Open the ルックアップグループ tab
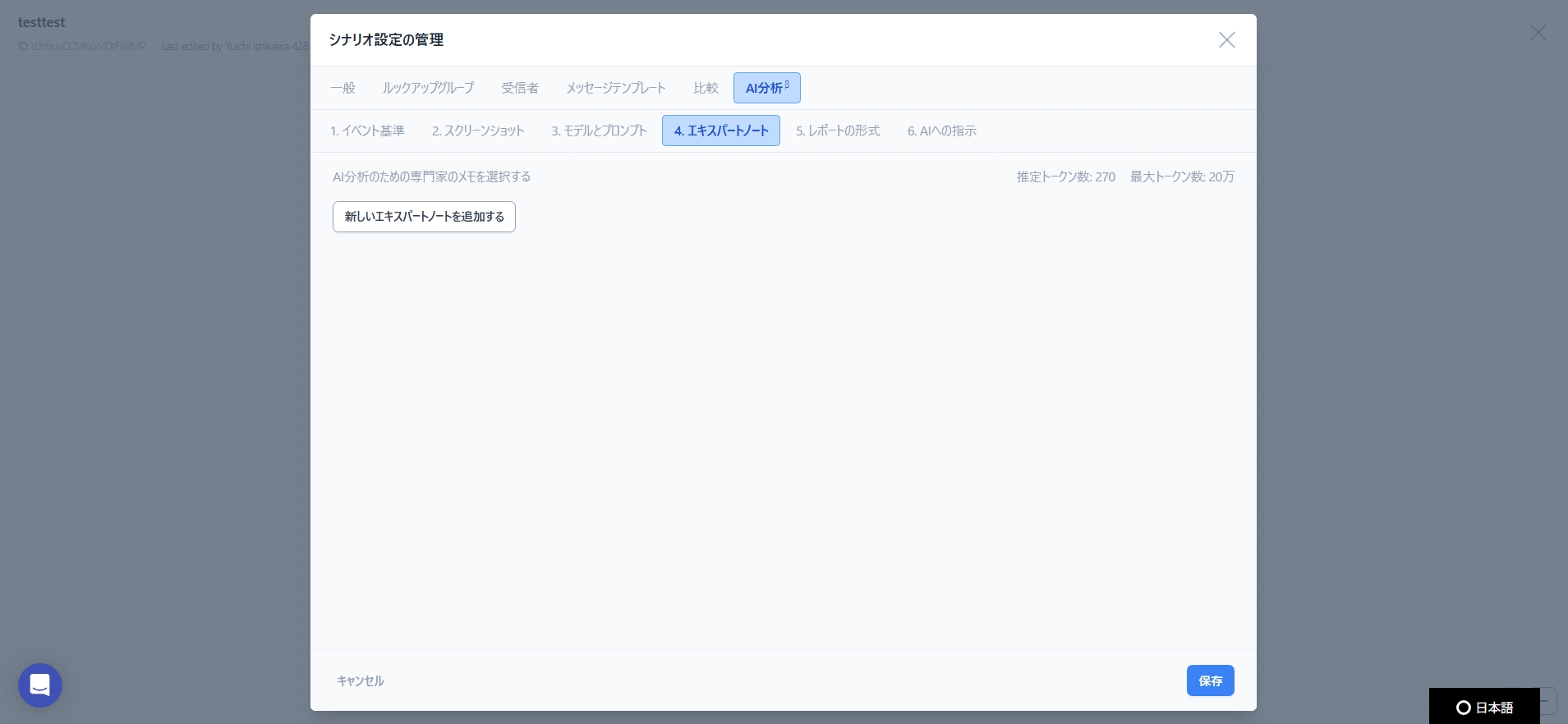 pyautogui.click(x=428, y=88)
